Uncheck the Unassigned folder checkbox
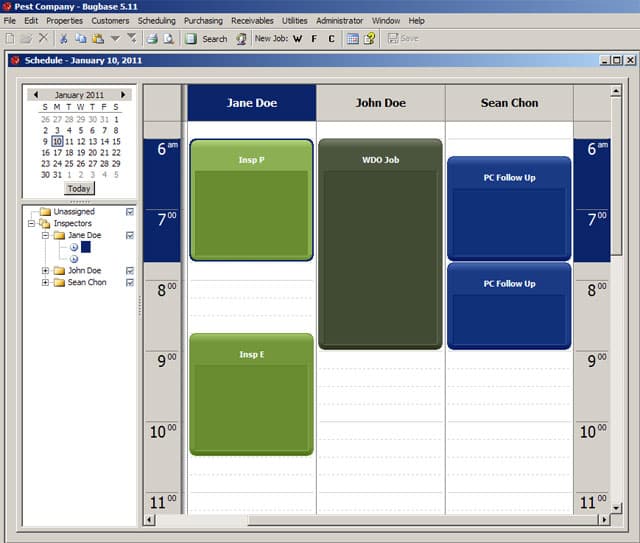640x543 pixels. [x=130, y=212]
